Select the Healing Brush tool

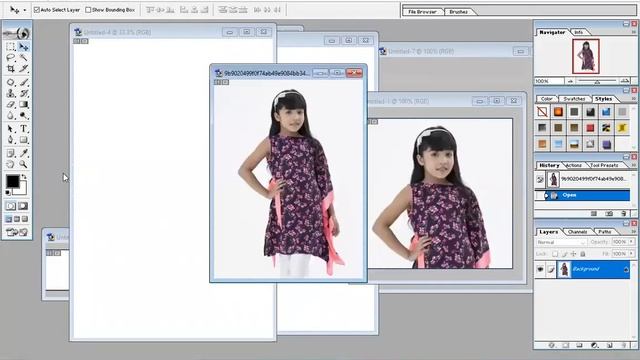click(x=11, y=82)
